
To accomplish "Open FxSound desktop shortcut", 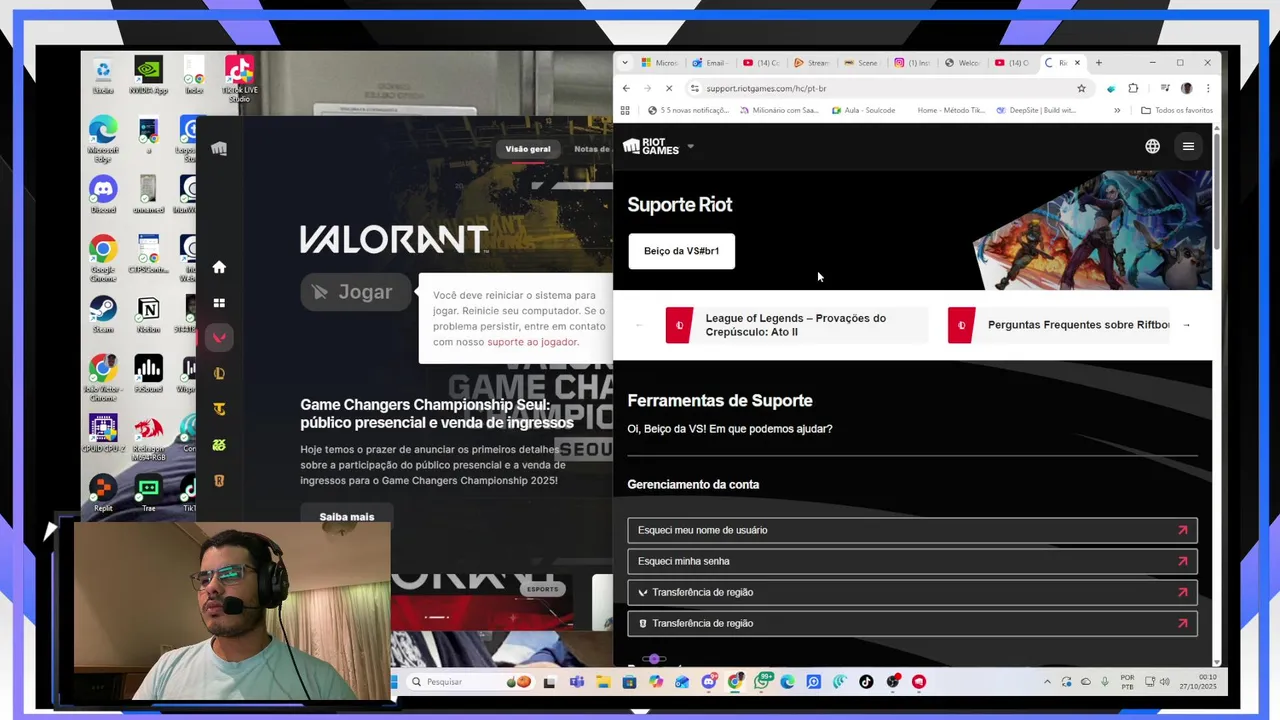I will coord(148,374).
